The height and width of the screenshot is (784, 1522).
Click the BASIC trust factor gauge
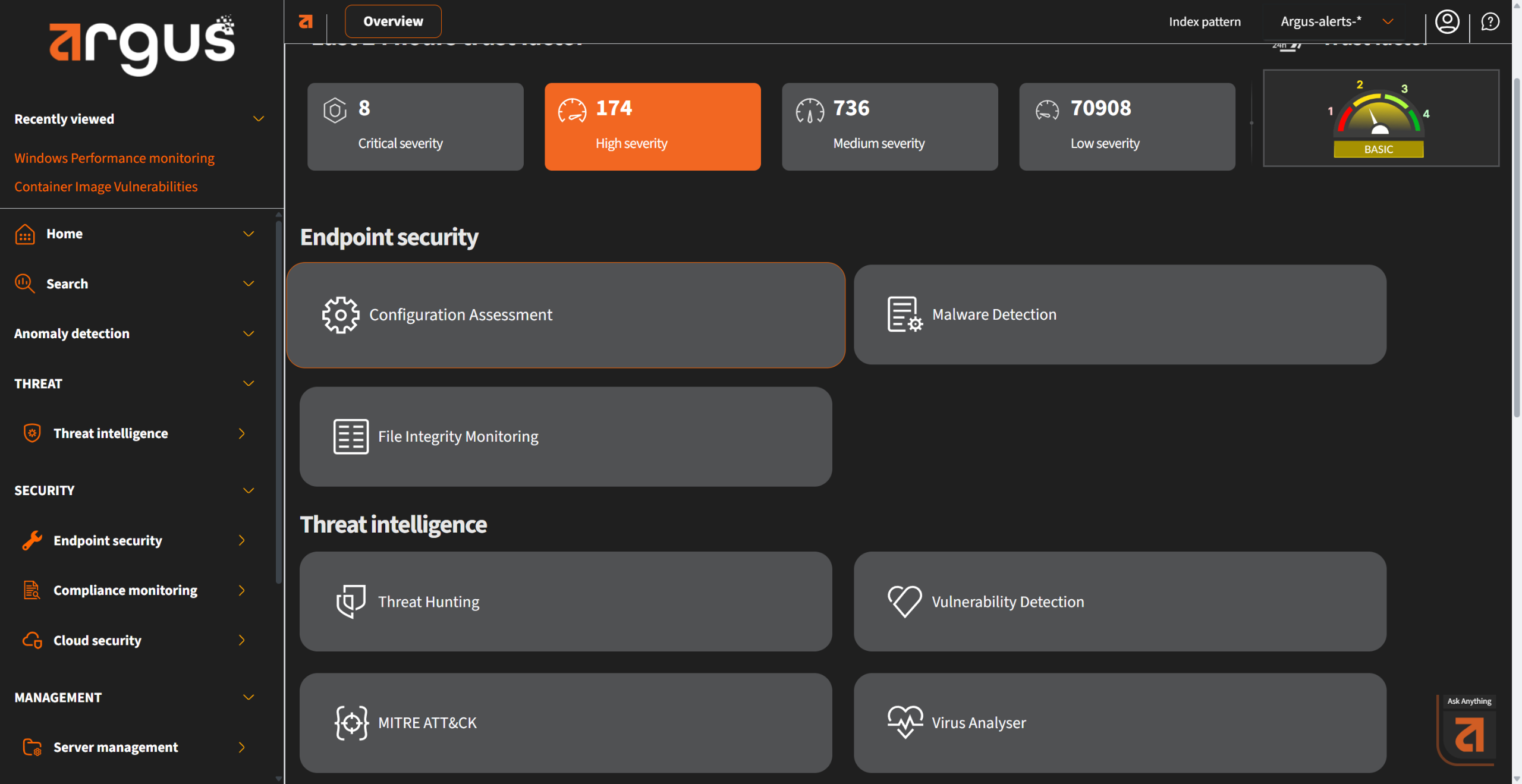pos(1380,118)
